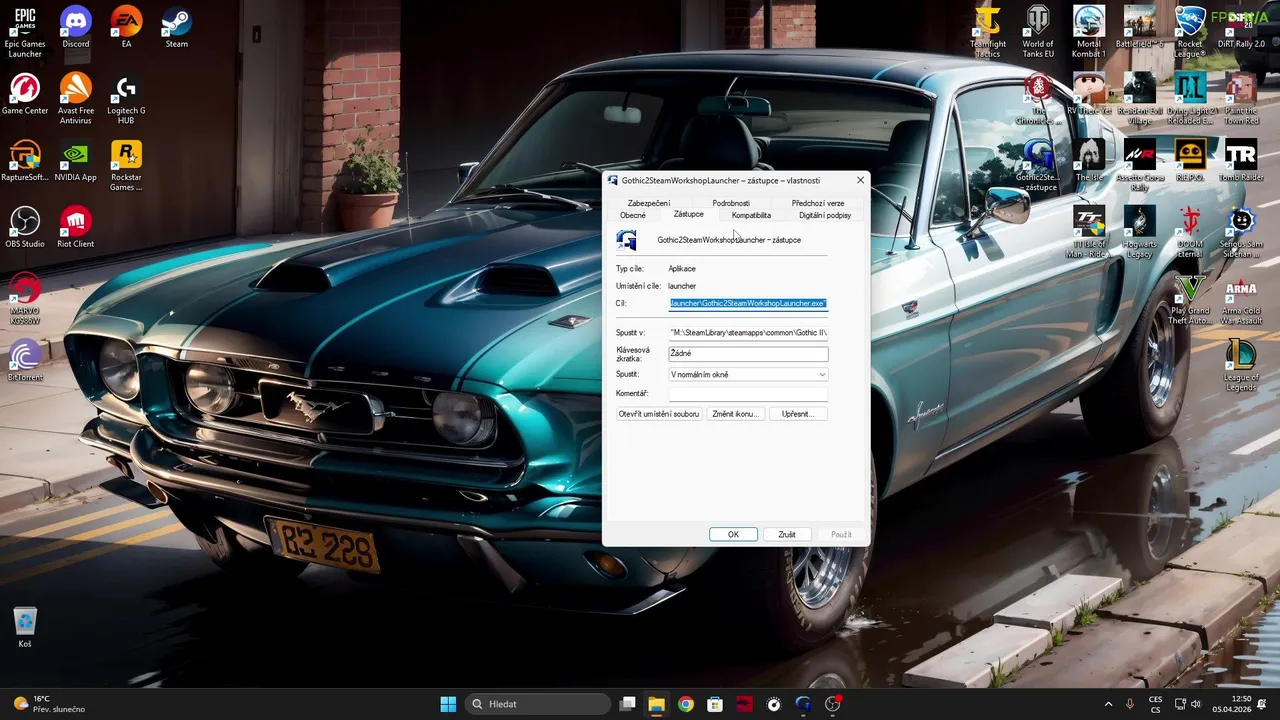Expand the Spustit window mode dropdown
The height and width of the screenshot is (720, 1280).
point(748,374)
